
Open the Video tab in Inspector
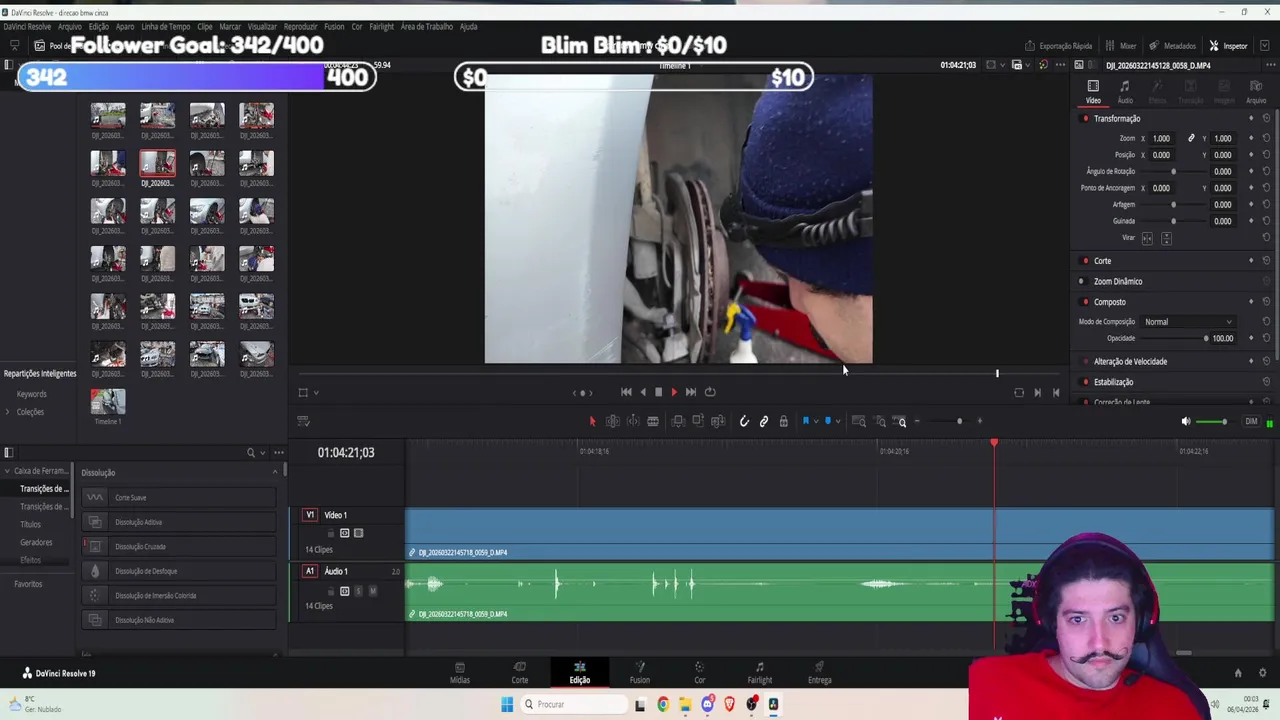click(1093, 92)
